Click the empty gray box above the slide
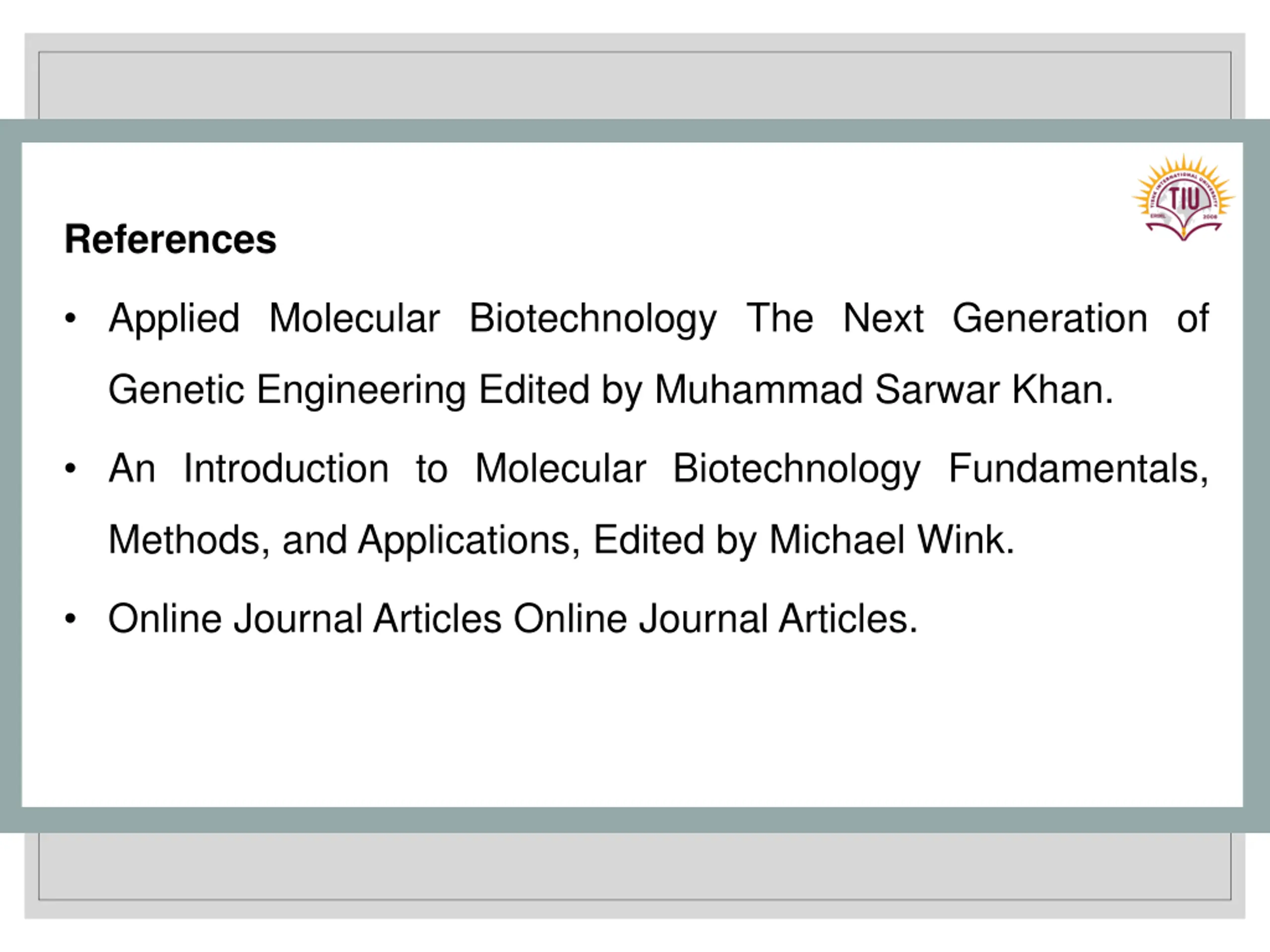This screenshot has width=1270, height=952. [x=635, y=85]
